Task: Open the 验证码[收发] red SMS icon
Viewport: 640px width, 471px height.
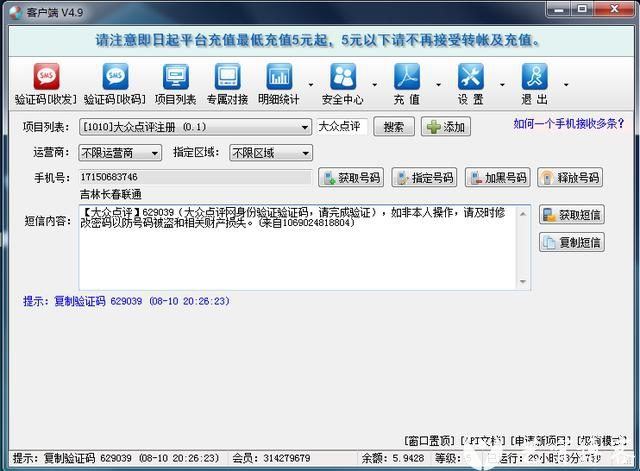Action: click(46, 77)
